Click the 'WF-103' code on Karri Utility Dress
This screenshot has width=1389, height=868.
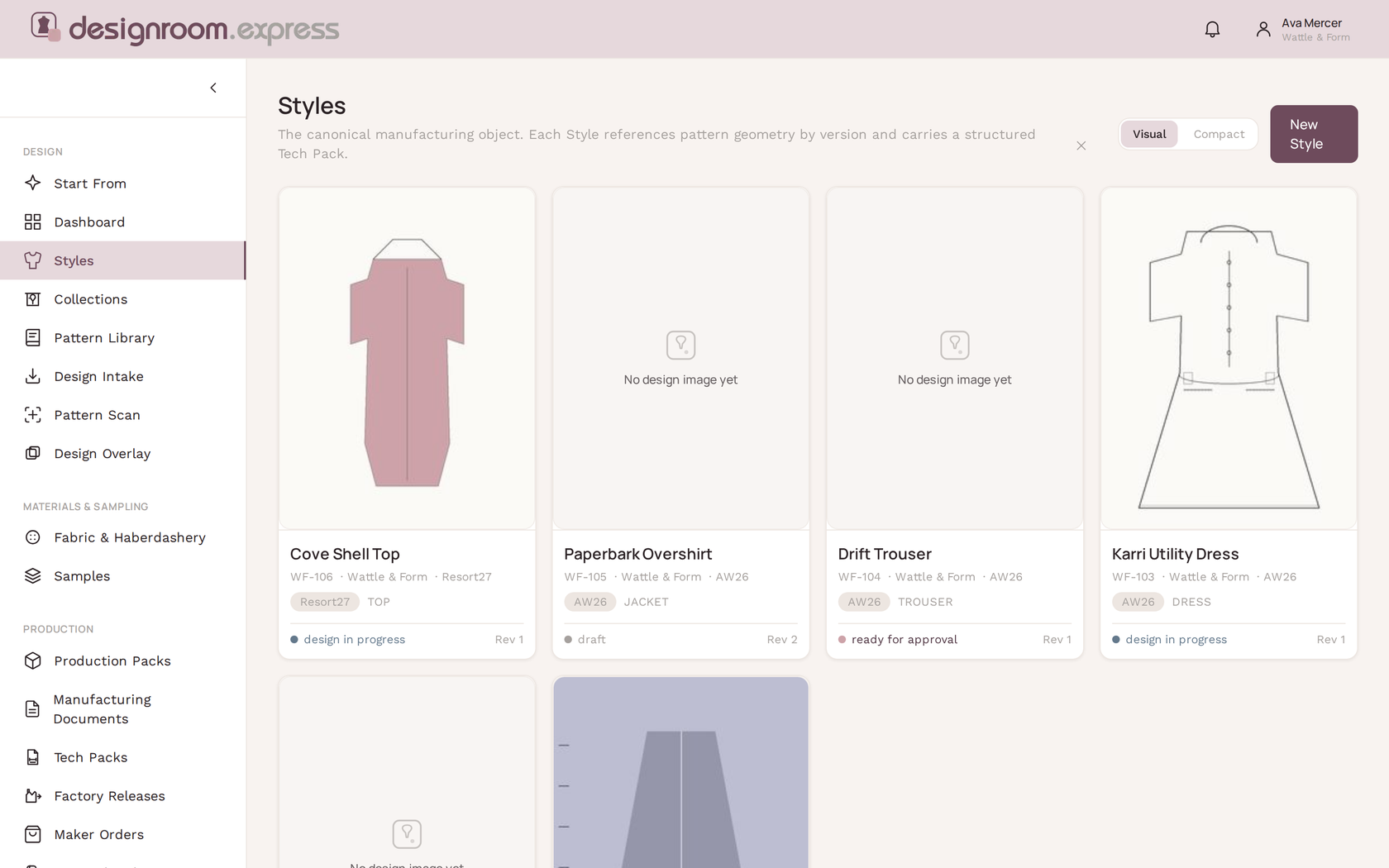tap(1133, 577)
